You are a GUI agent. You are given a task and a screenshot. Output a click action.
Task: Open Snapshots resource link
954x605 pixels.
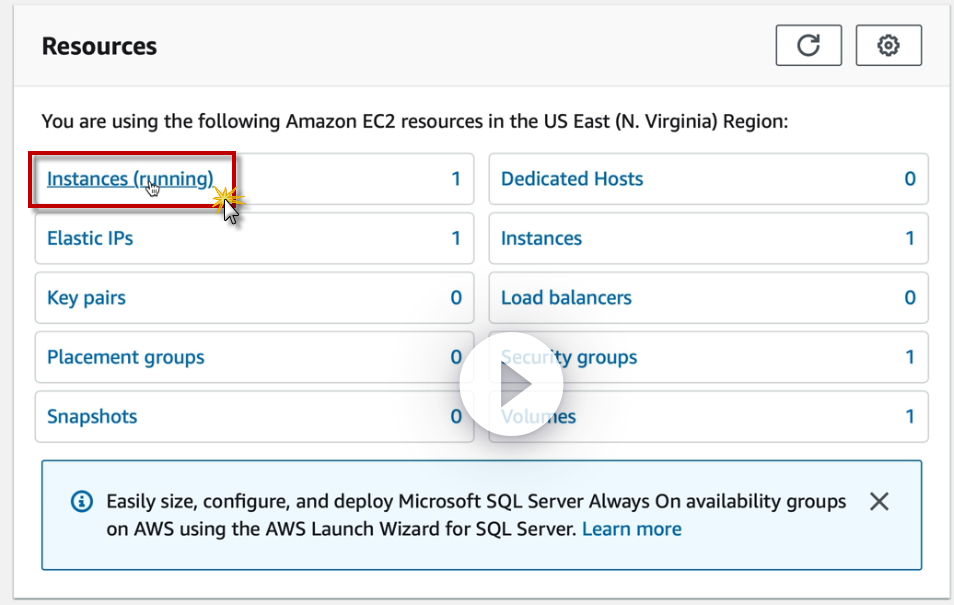coord(92,416)
